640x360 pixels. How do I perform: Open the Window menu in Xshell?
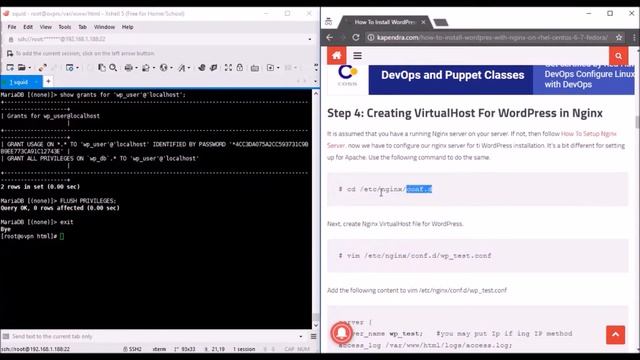click(x=104, y=27)
